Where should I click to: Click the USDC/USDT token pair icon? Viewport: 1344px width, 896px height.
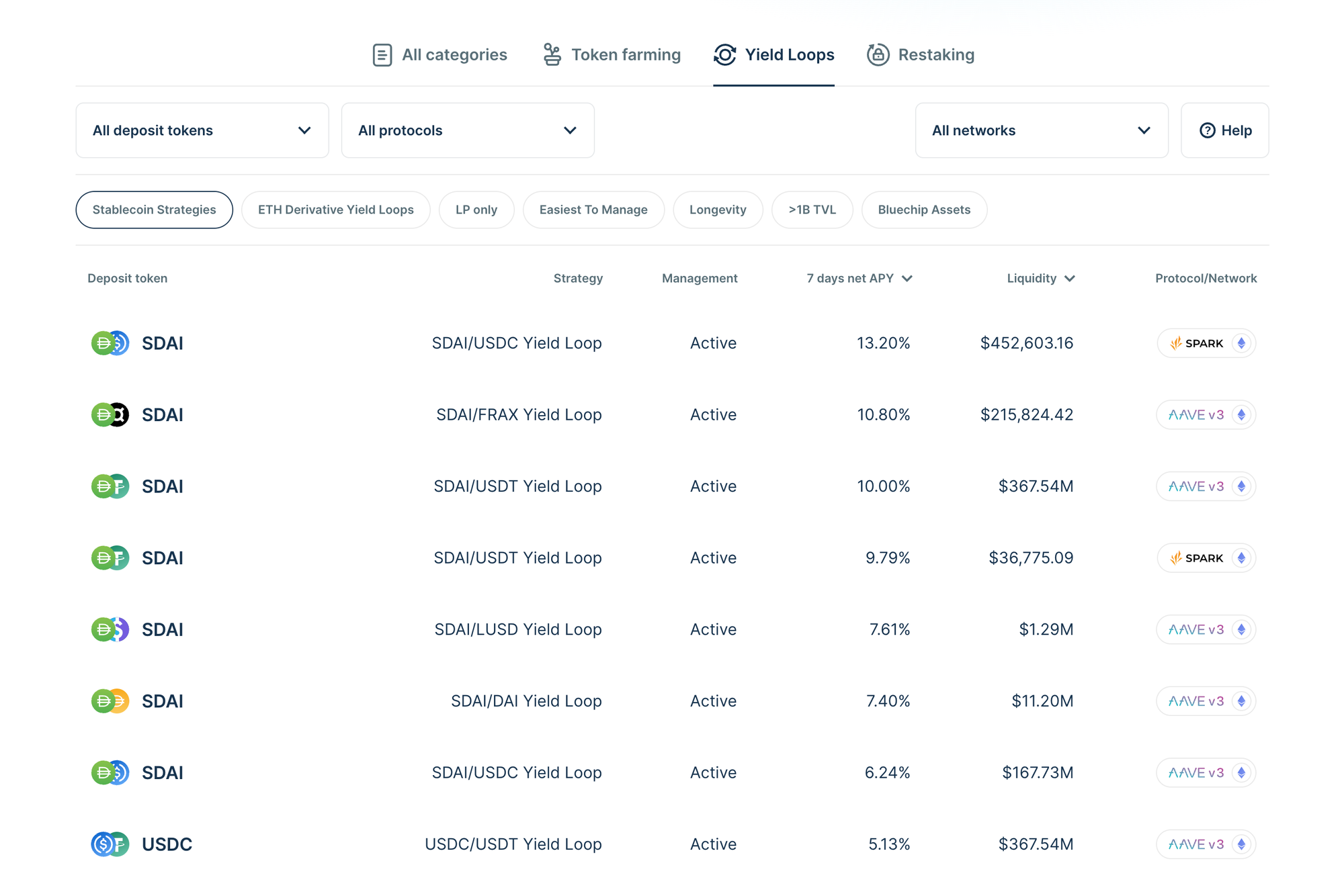coord(110,844)
